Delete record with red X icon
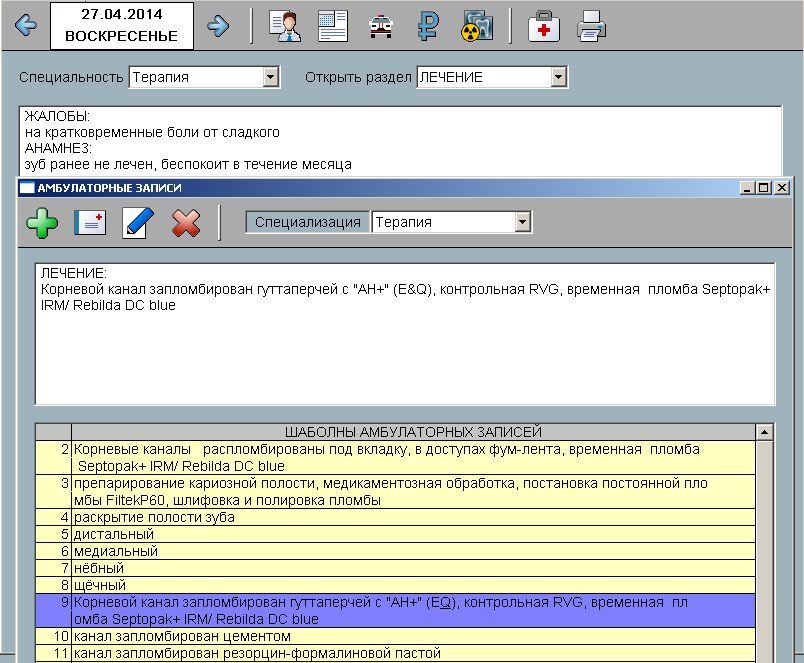804x663 pixels. [x=186, y=222]
